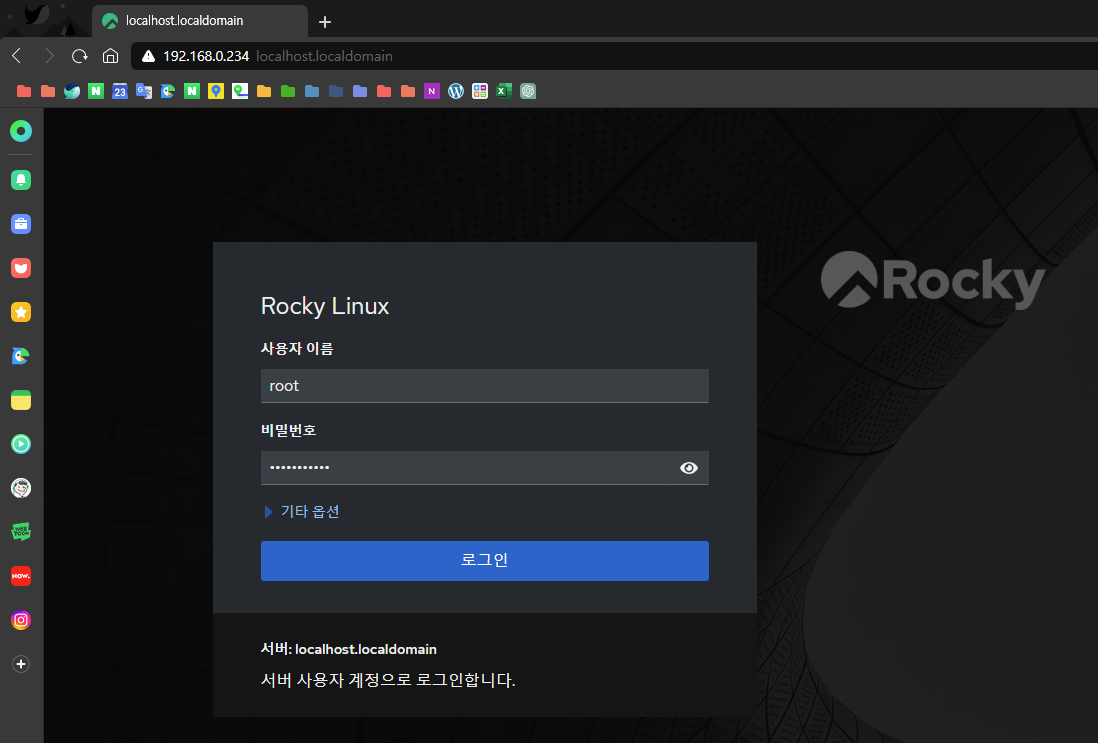
Task: Focus the address bar showing 192.168.0.234
Action: pyautogui.click(x=616, y=56)
